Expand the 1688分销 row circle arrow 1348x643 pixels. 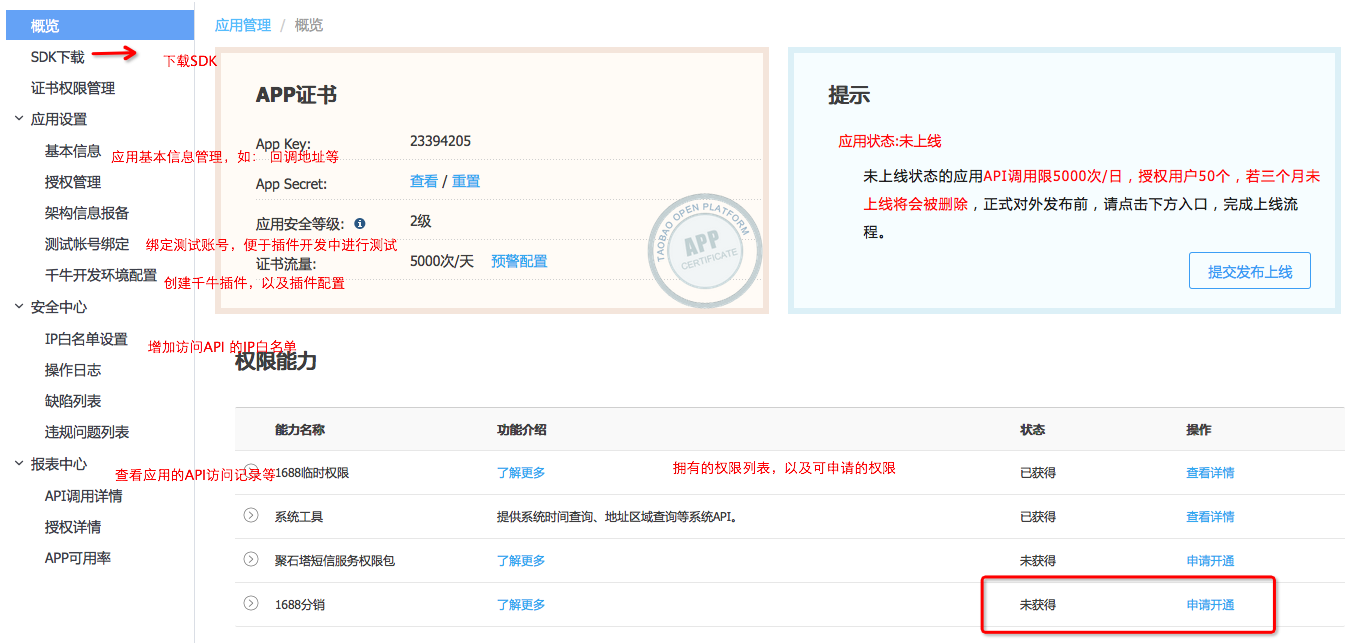pyautogui.click(x=251, y=603)
